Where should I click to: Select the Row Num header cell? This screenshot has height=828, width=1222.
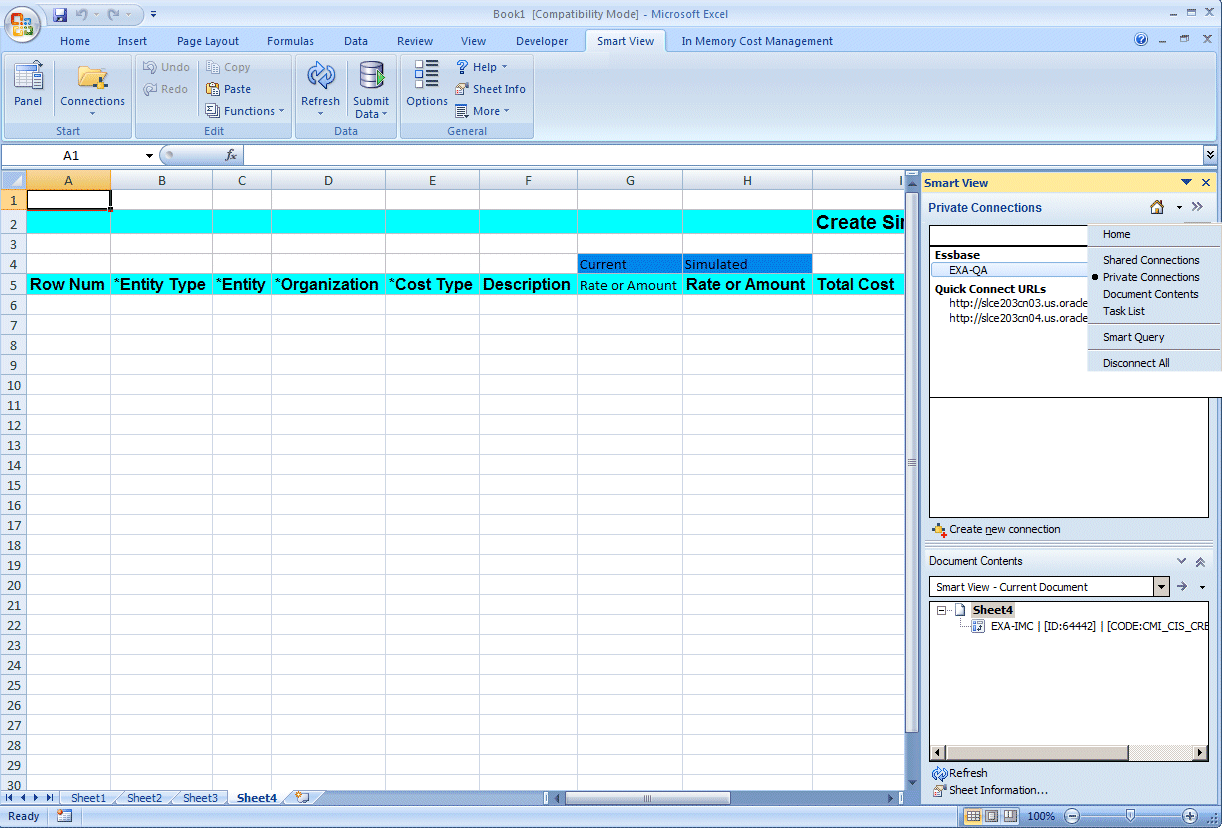click(68, 284)
